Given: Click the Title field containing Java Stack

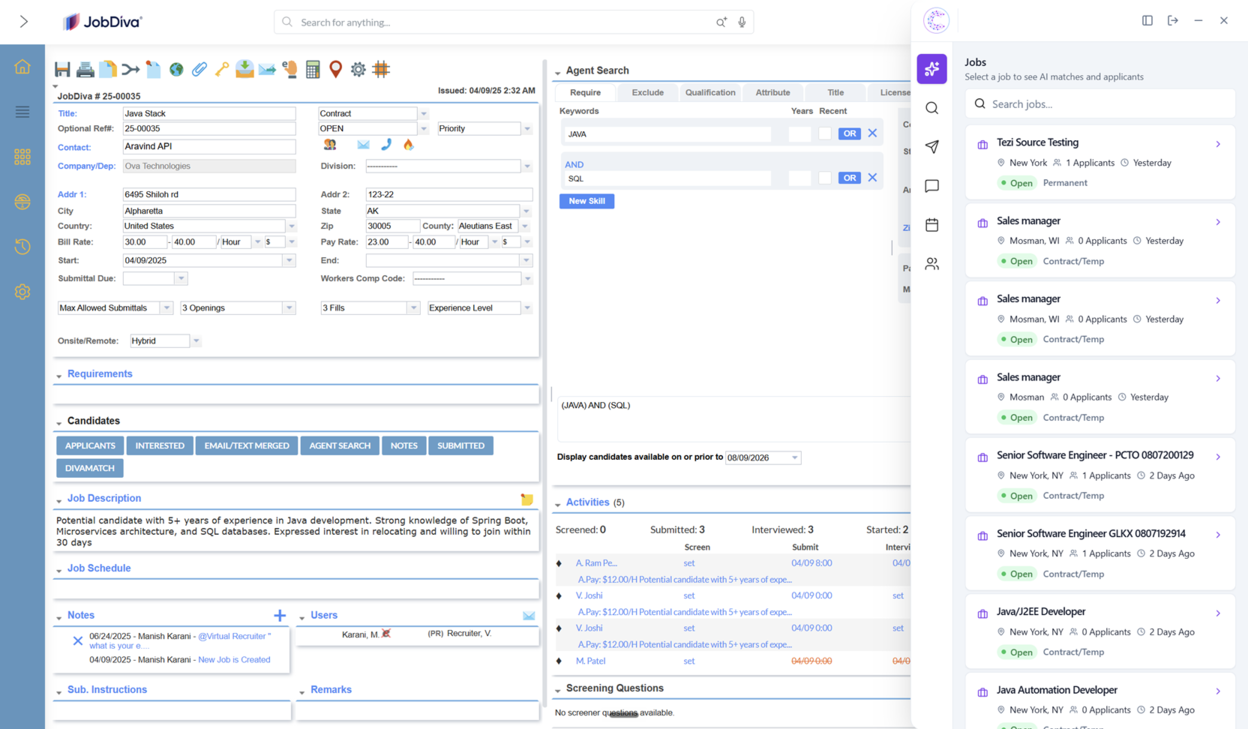Looking at the screenshot, I should [x=209, y=114].
